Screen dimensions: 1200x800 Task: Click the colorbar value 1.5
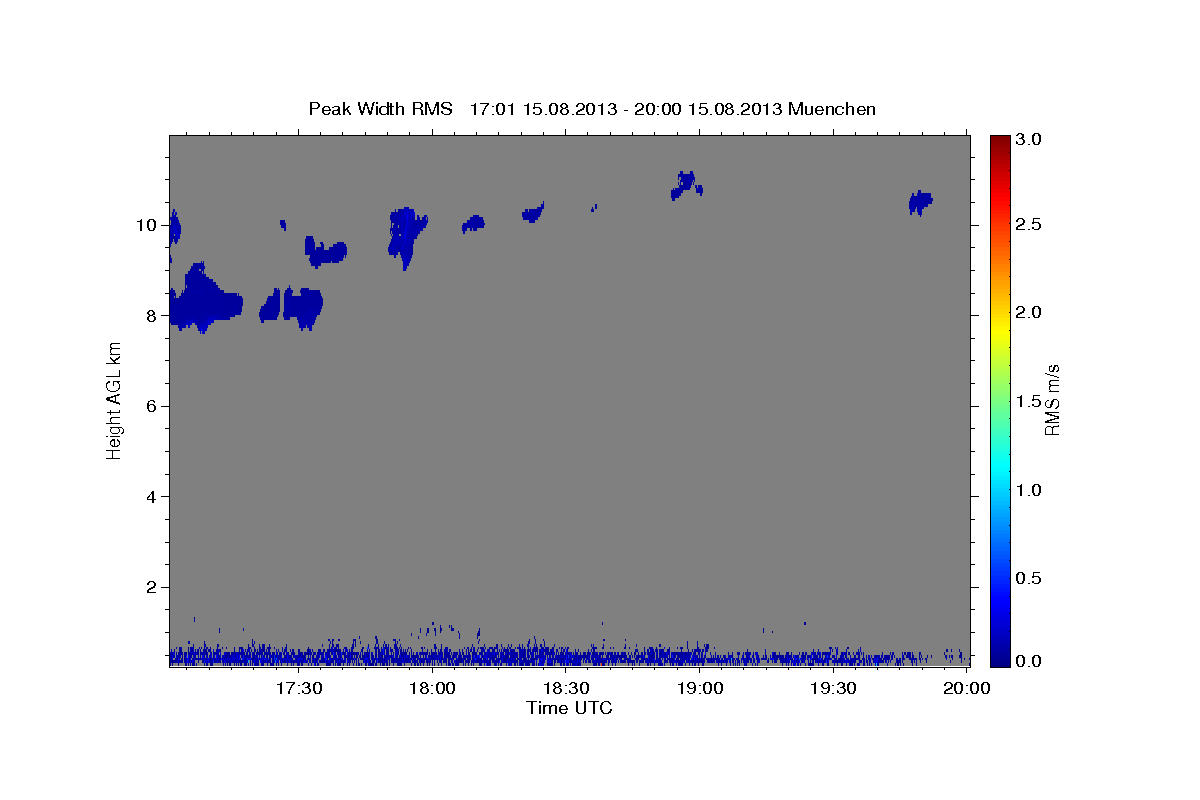click(x=1030, y=401)
